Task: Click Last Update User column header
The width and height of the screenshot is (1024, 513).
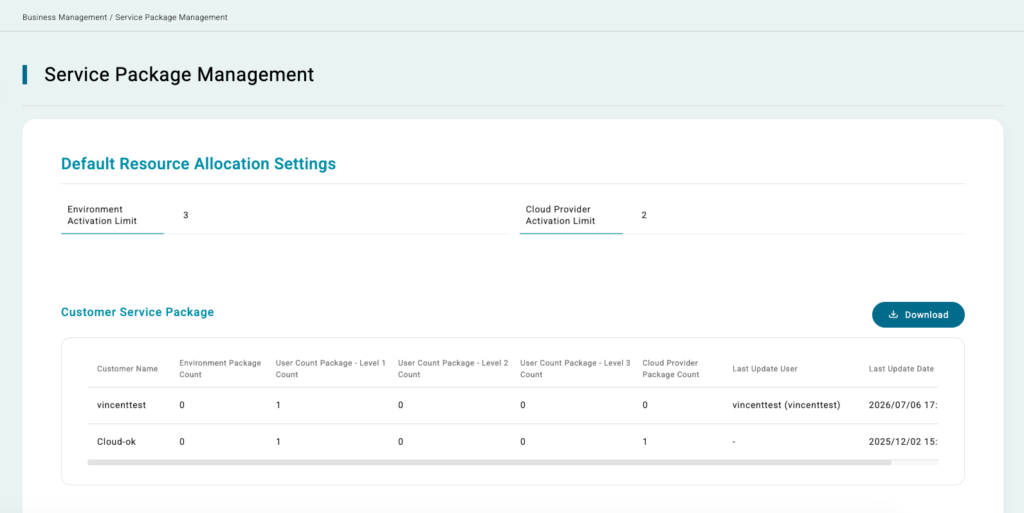Action: 765,369
